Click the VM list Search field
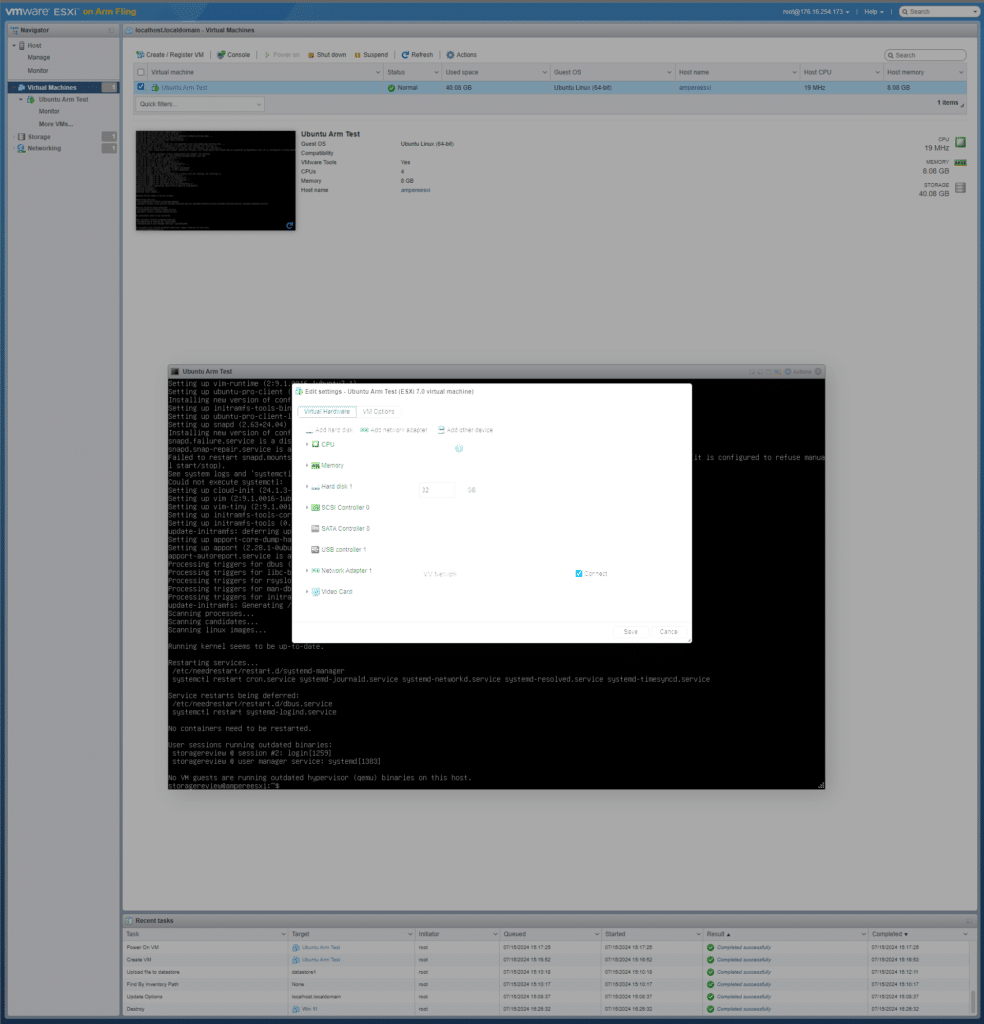 925,55
